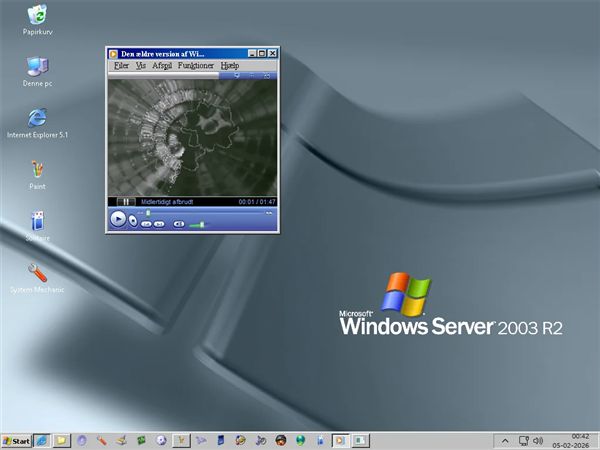Skip to the next track

click(159, 224)
